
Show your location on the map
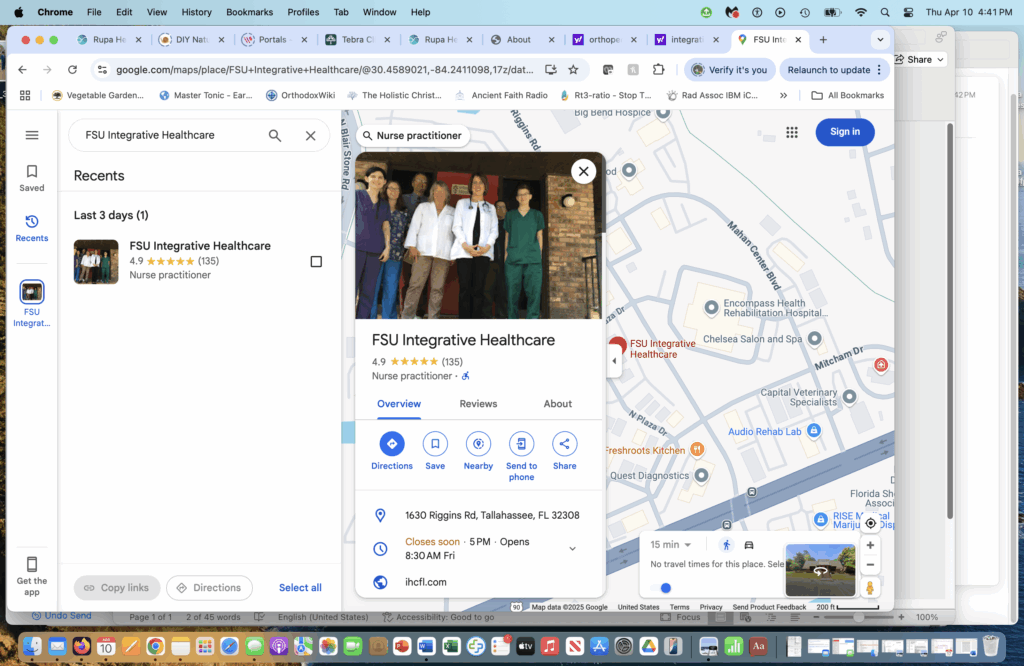coord(870,523)
